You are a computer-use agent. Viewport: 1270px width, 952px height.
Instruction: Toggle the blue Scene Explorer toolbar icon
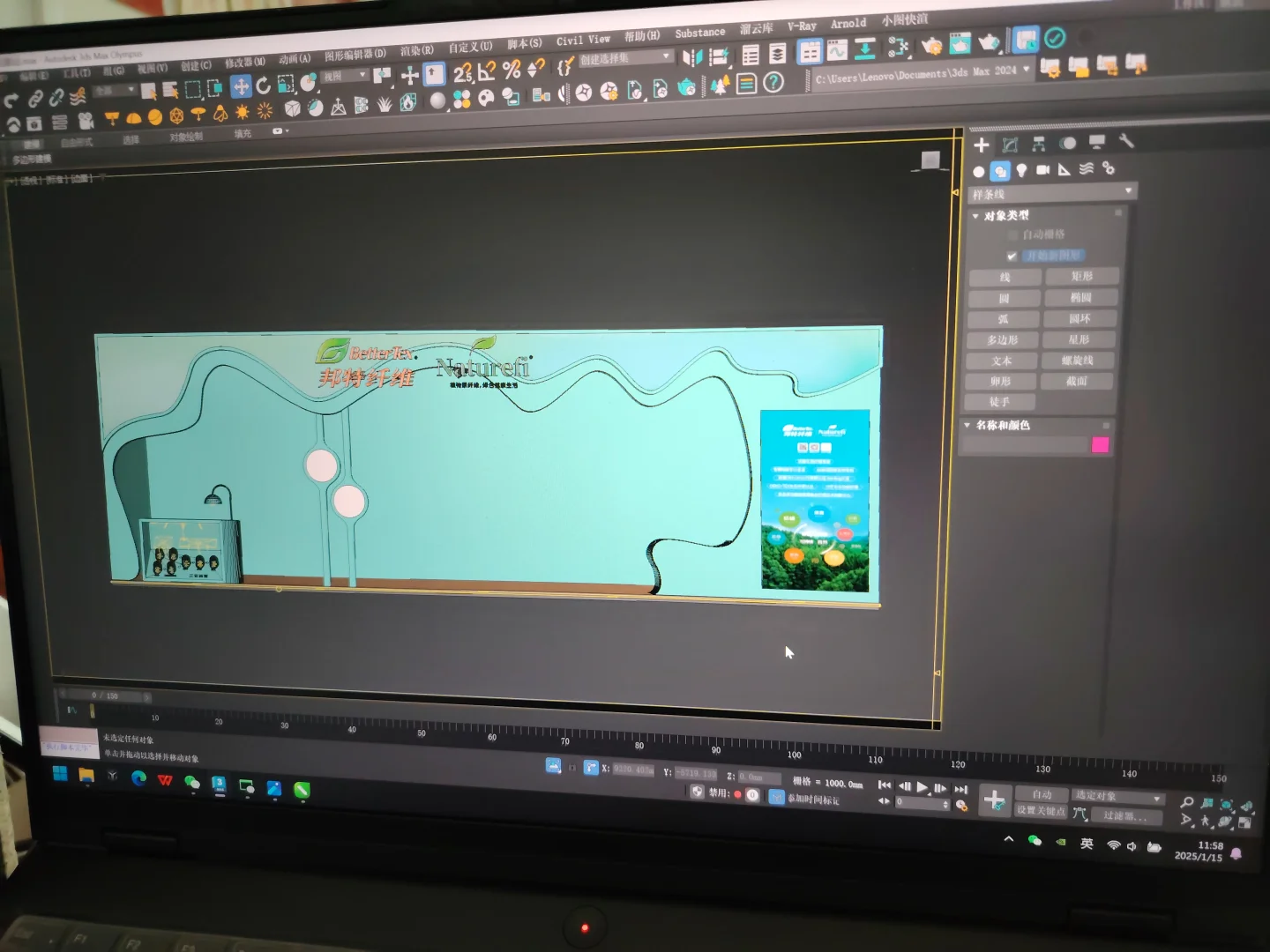pyautogui.click(x=809, y=53)
